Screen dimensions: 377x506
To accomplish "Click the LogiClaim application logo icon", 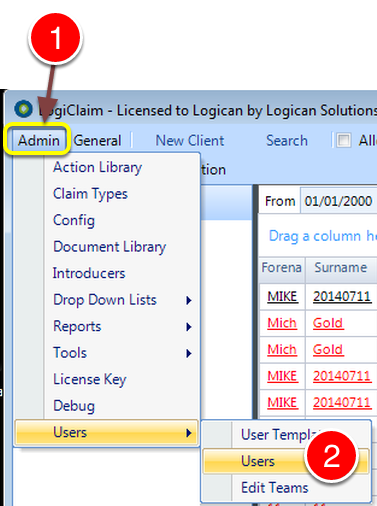I will tap(23, 109).
